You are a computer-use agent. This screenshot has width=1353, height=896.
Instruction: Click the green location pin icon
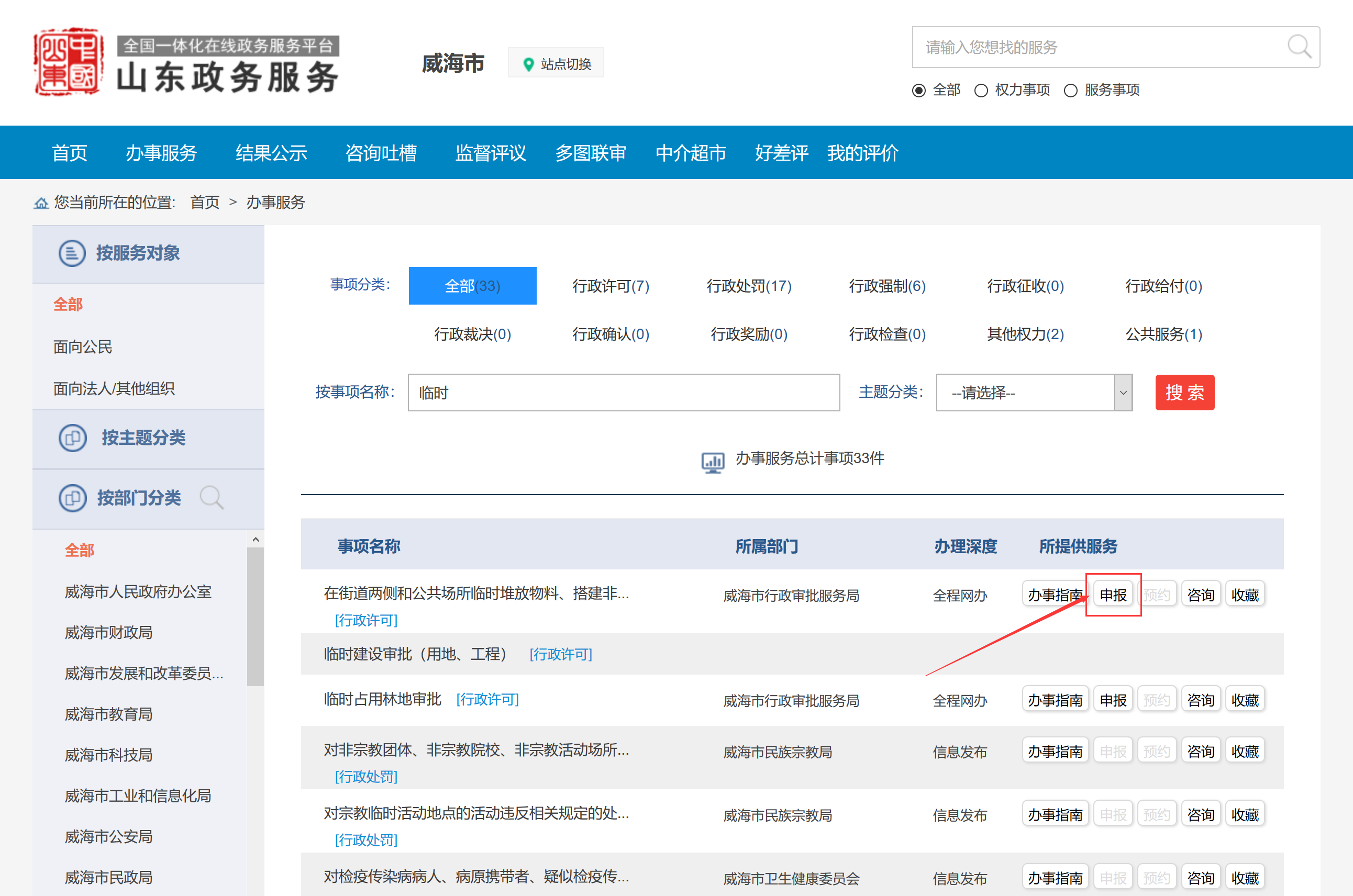click(528, 64)
